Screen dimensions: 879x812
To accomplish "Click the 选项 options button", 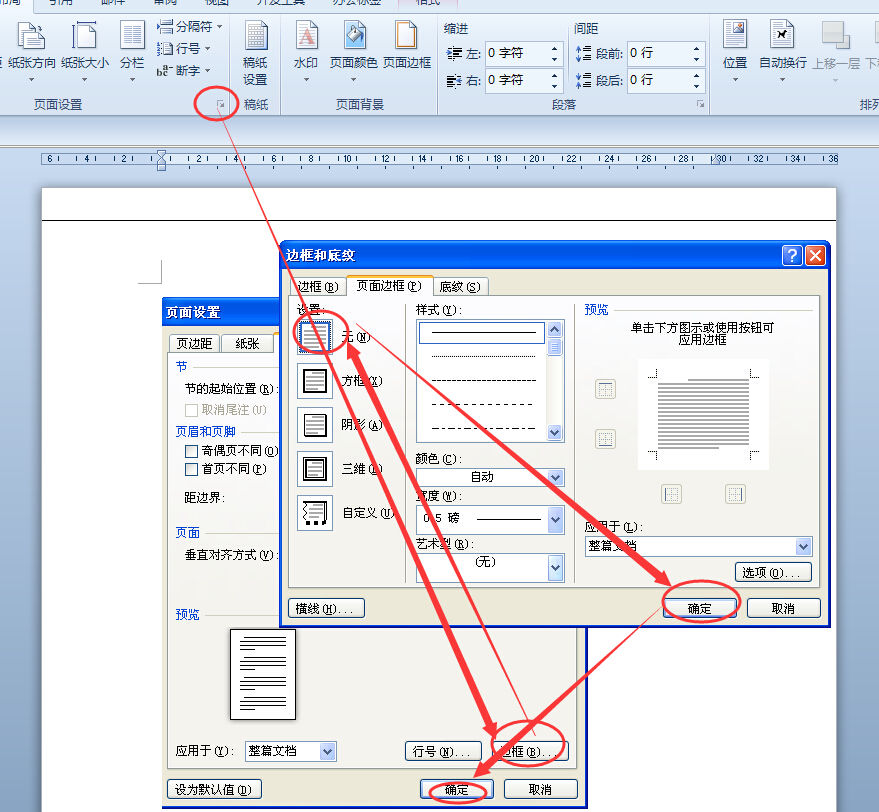I will point(773,573).
